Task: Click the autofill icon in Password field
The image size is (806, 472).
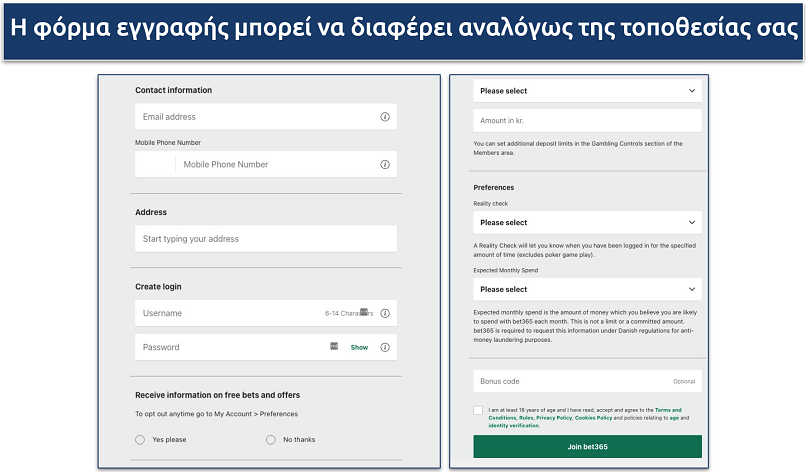Action: (x=334, y=346)
